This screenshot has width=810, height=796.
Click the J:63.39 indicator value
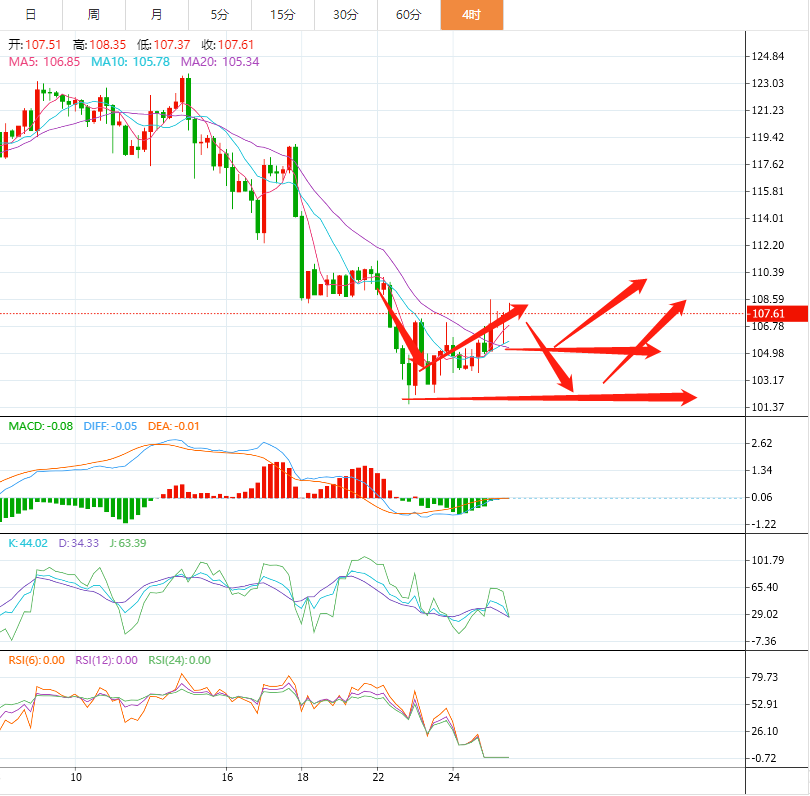[x=128, y=543]
